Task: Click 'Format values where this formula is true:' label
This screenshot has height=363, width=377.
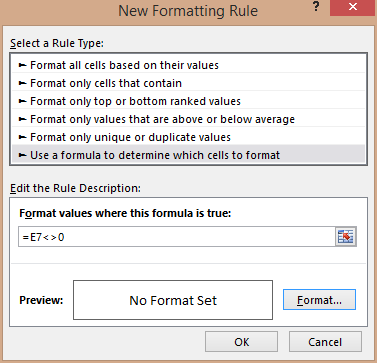Action: click(125, 213)
